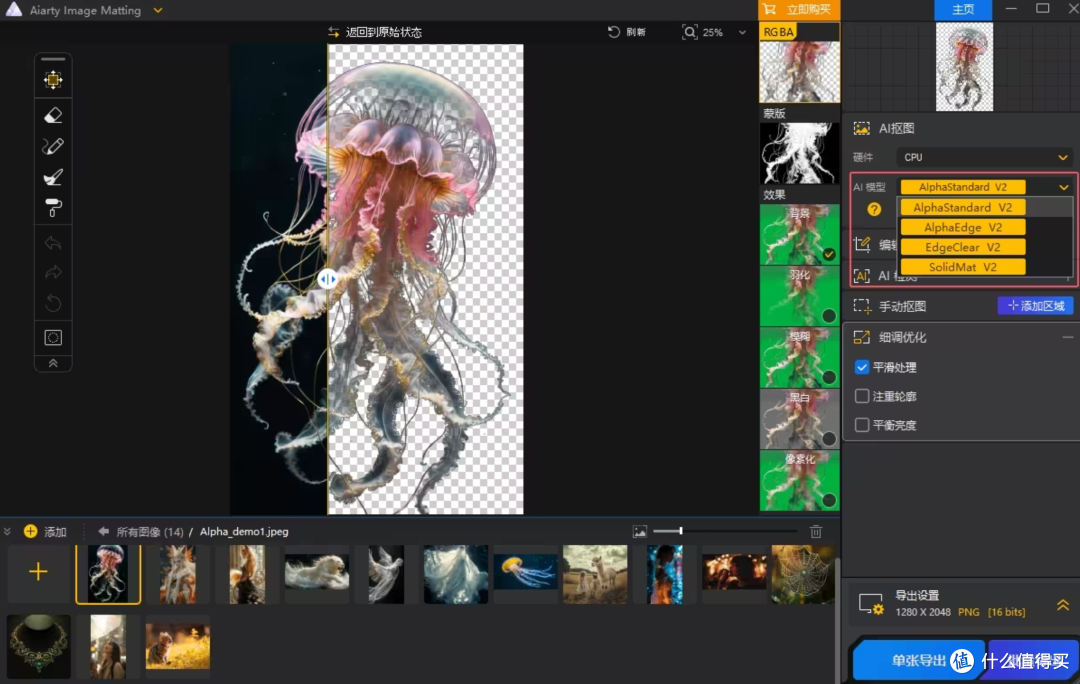Screen dimensions: 1080x684
Task: Open the CPU hardware dropdown
Action: pyautogui.click(x=985, y=157)
